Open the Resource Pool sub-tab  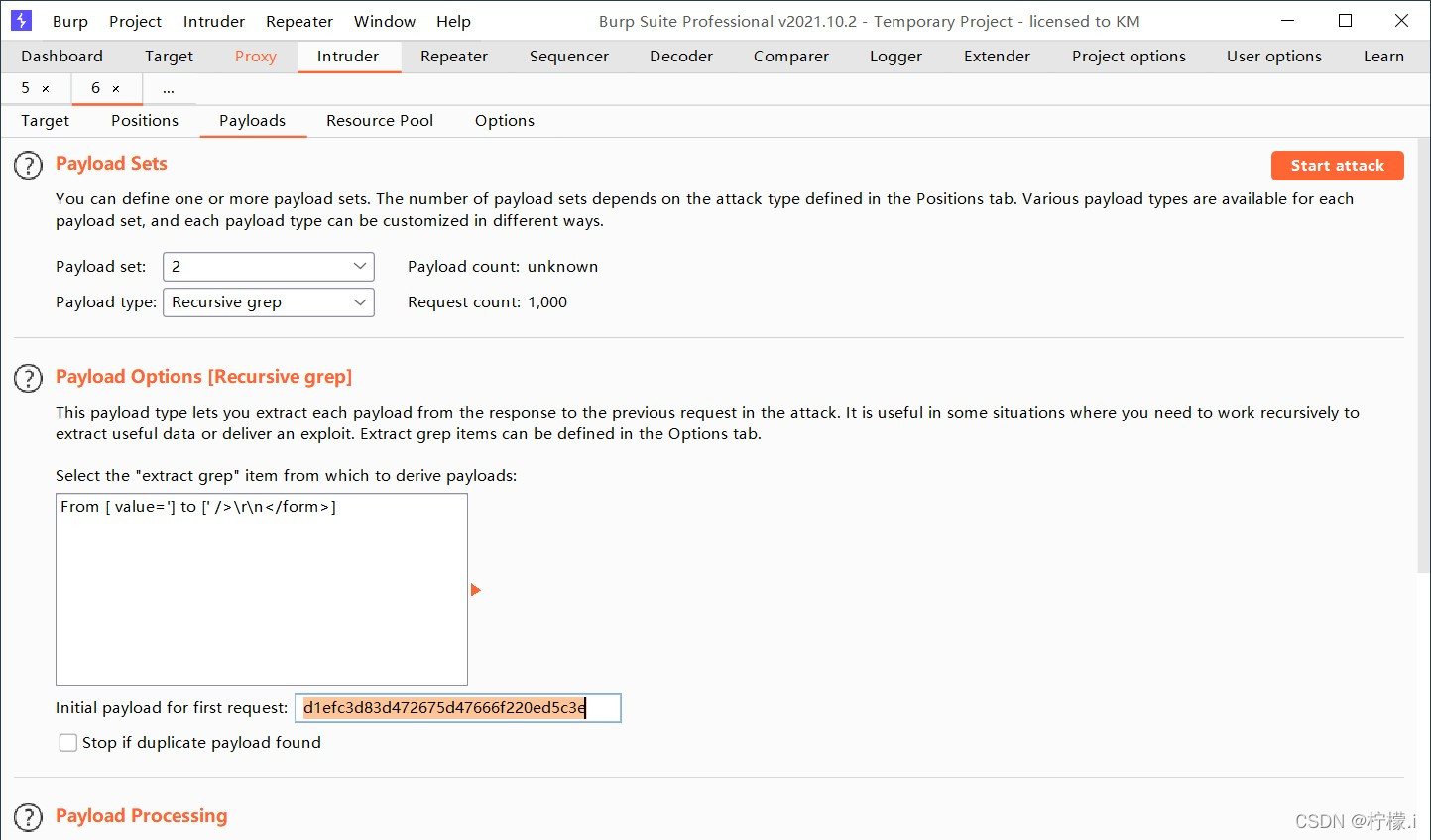point(380,121)
